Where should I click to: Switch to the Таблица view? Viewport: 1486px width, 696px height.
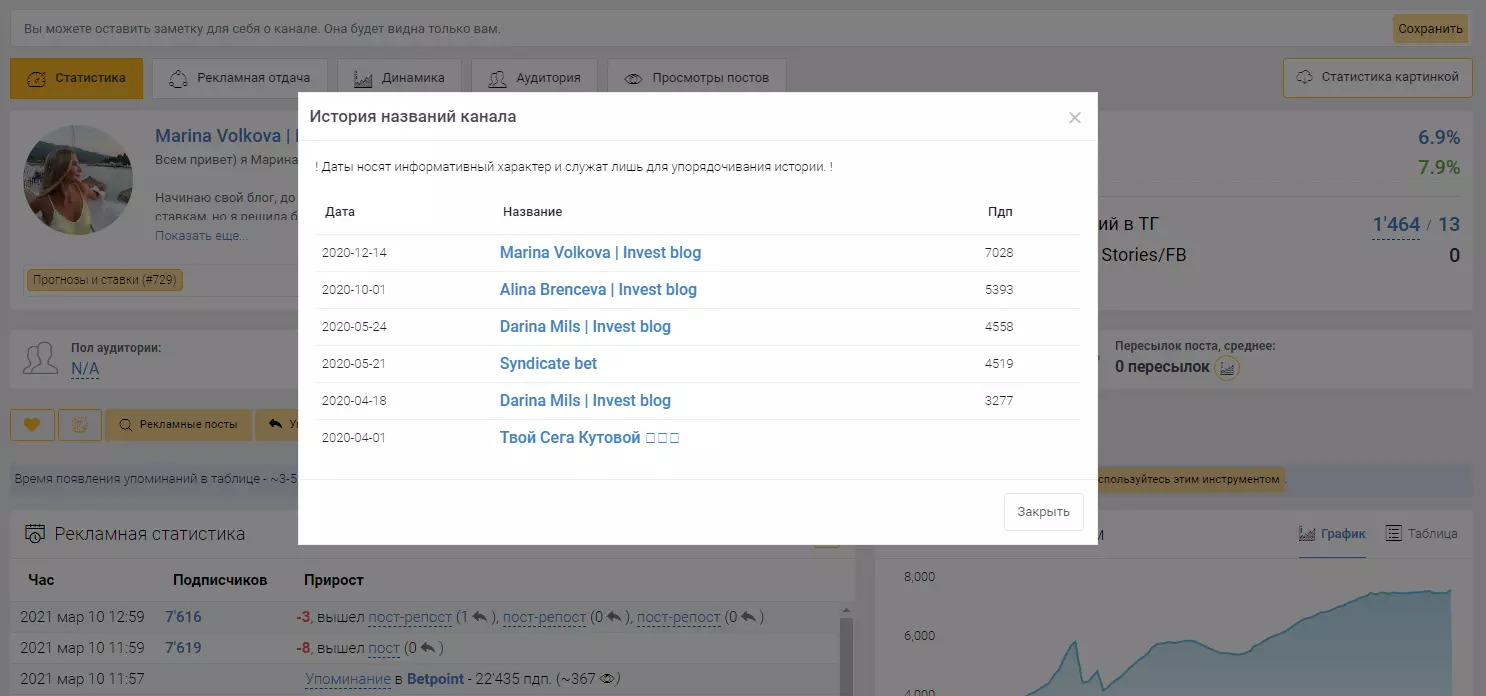point(1422,534)
